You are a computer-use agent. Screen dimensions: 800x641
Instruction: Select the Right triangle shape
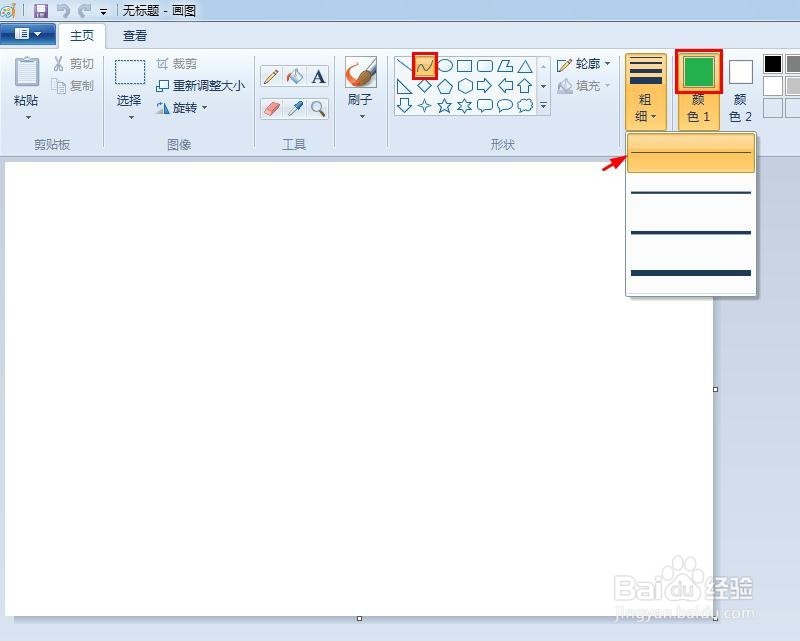[404, 86]
